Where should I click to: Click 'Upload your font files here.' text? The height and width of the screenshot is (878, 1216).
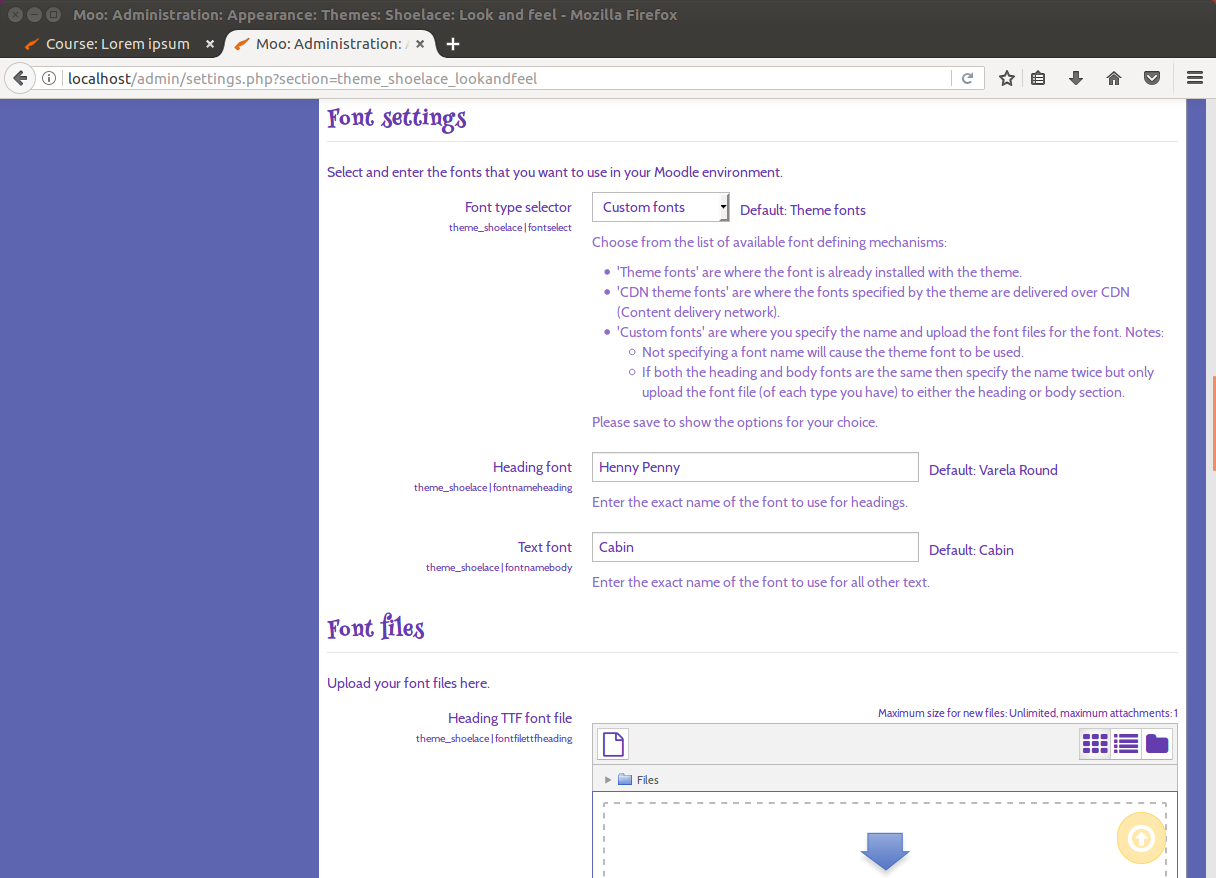tap(408, 683)
